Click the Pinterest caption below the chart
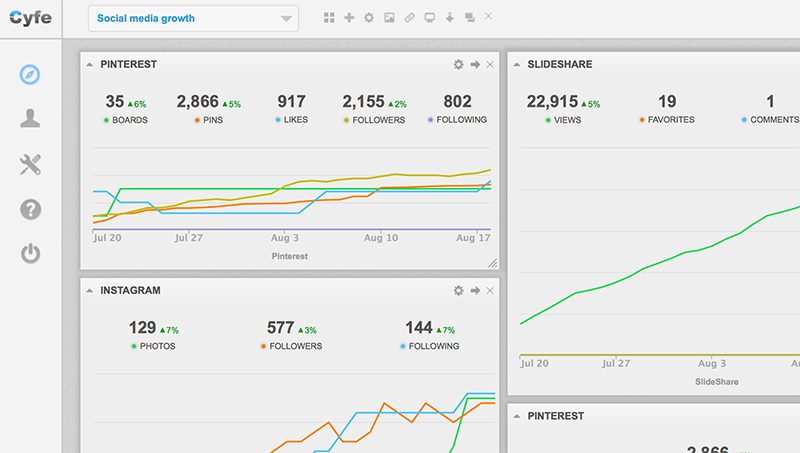This screenshot has width=800, height=453. coord(289,256)
